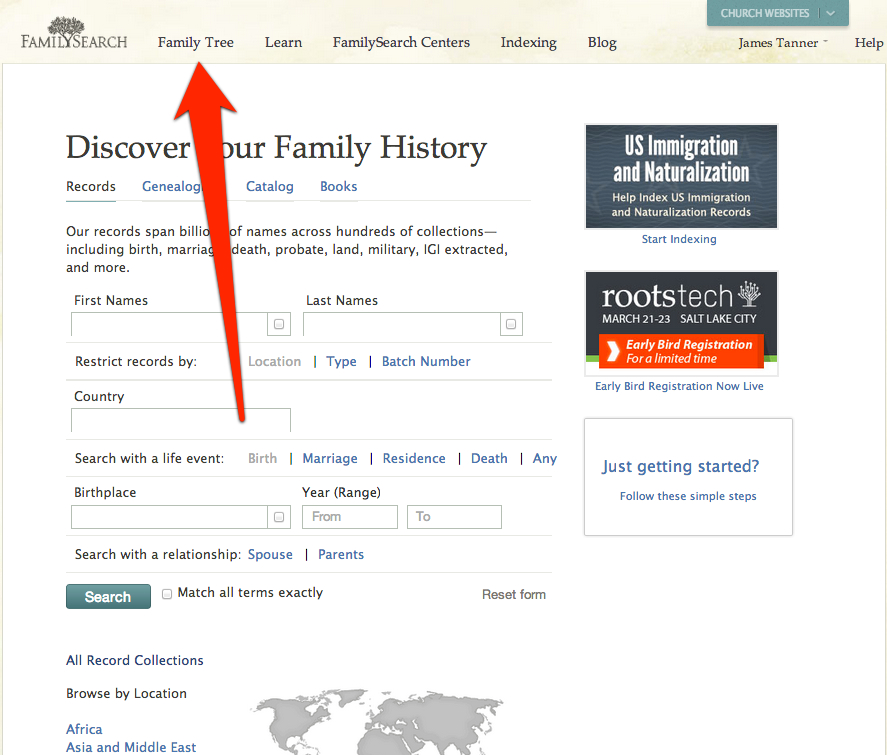887x755 pixels.
Task: Open the RootsTech banner
Action: 681,322
